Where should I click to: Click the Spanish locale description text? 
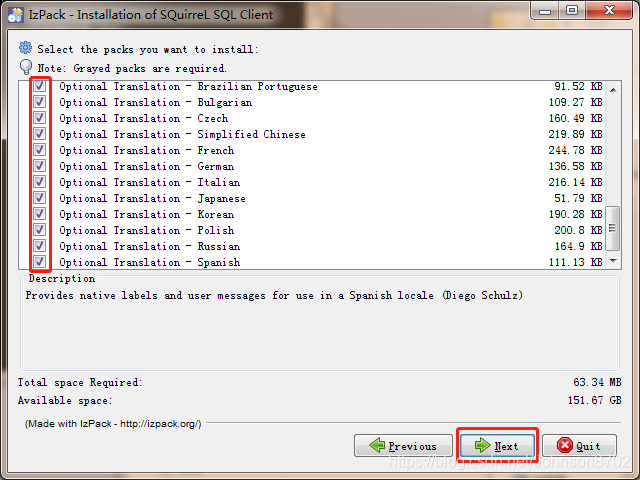274,295
